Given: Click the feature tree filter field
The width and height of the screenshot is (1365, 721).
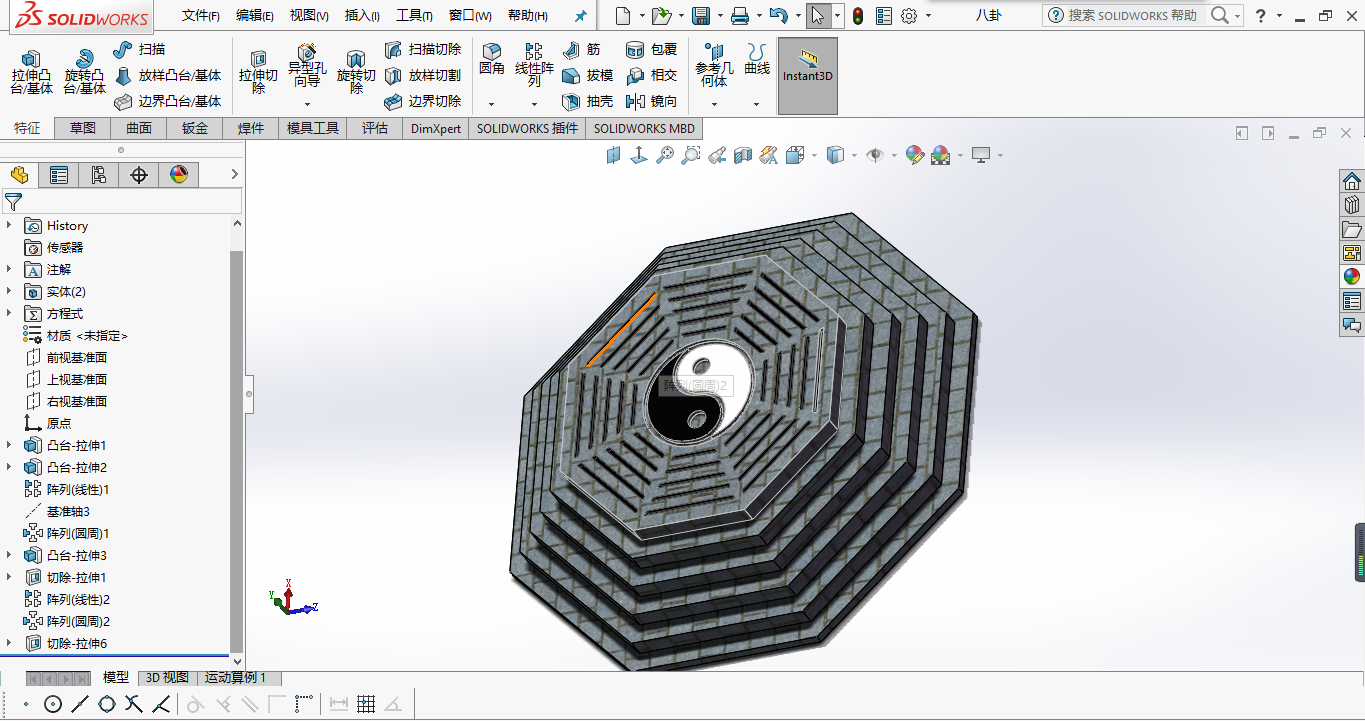Looking at the screenshot, I should pos(122,202).
